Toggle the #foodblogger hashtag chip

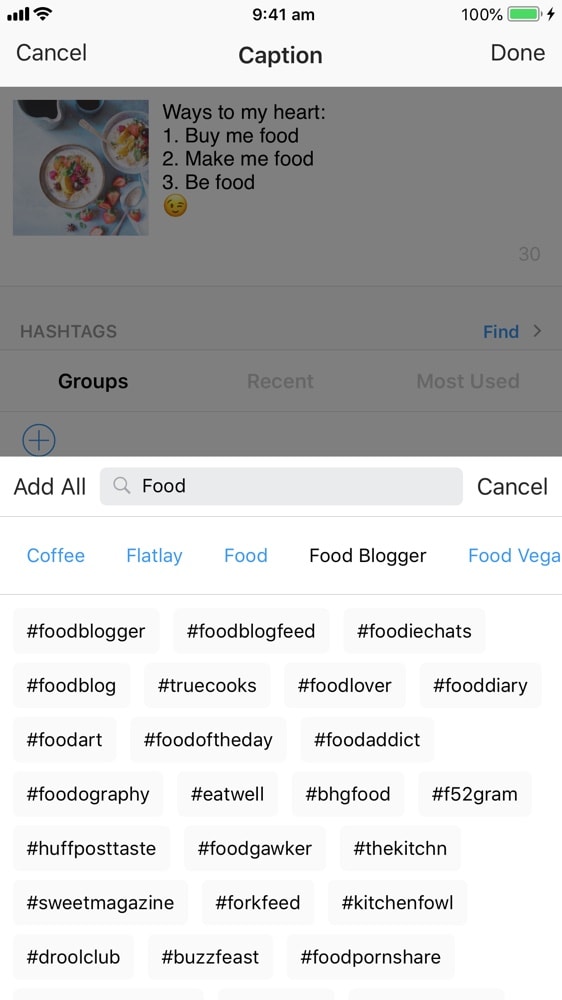(86, 631)
